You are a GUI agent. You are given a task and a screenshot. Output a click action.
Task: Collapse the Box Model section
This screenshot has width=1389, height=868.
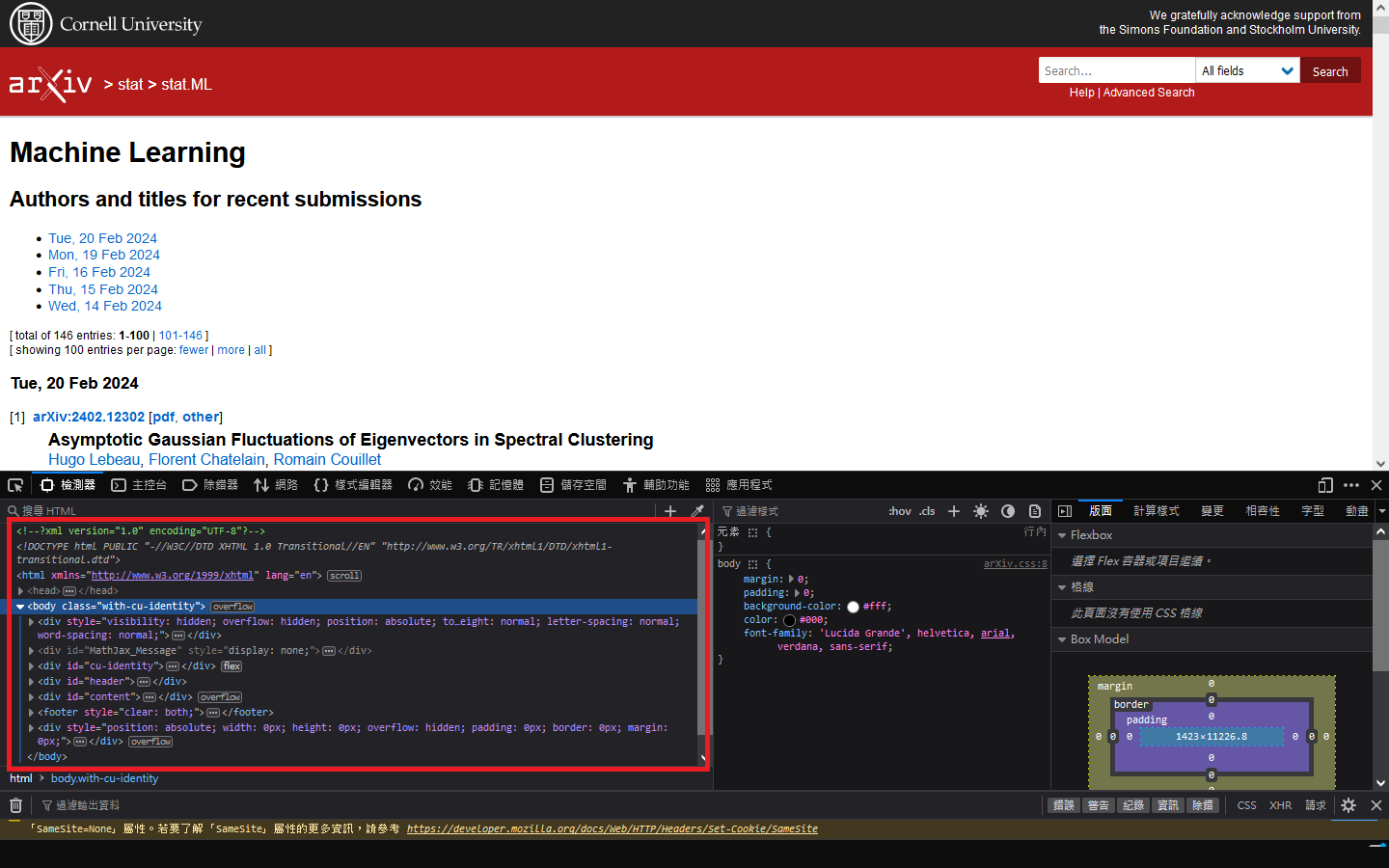coord(1062,639)
